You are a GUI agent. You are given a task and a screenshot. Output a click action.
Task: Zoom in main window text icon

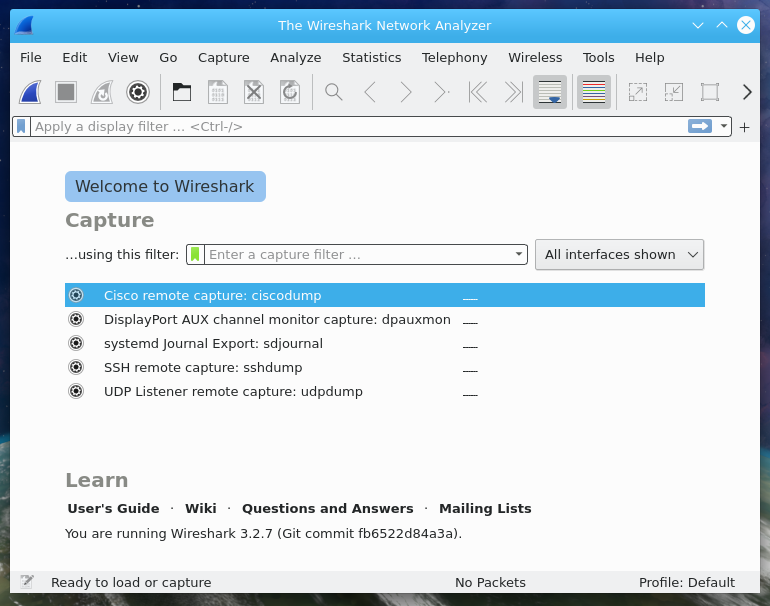pyautogui.click(x=638, y=92)
